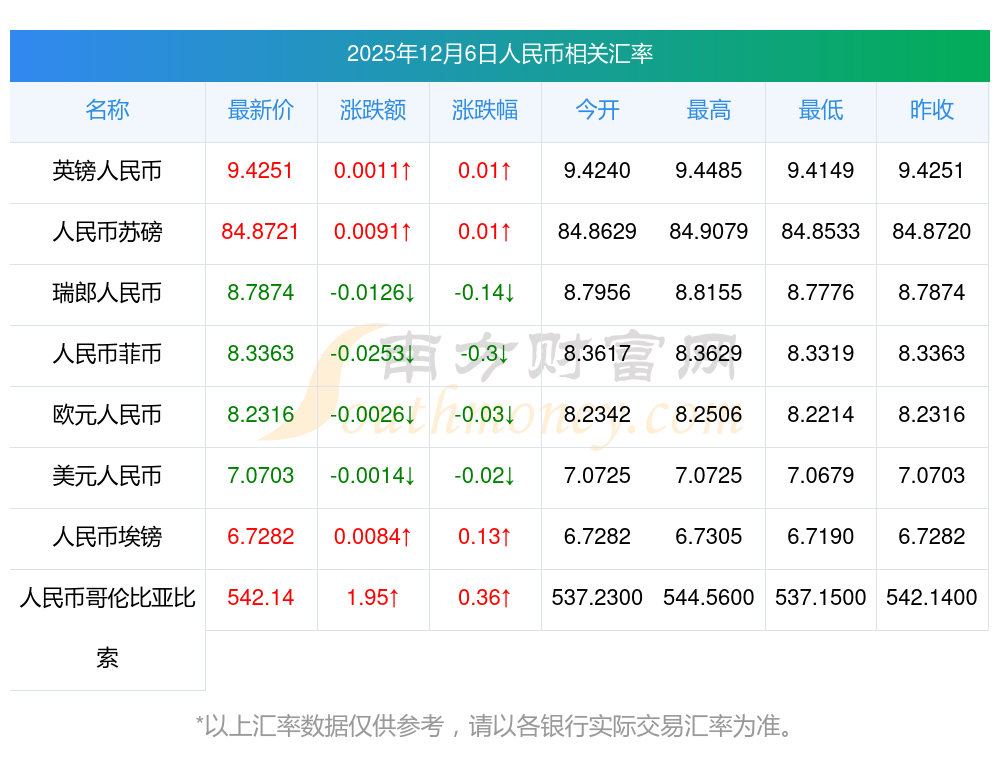Click the high price 544.5600

click(x=709, y=598)
